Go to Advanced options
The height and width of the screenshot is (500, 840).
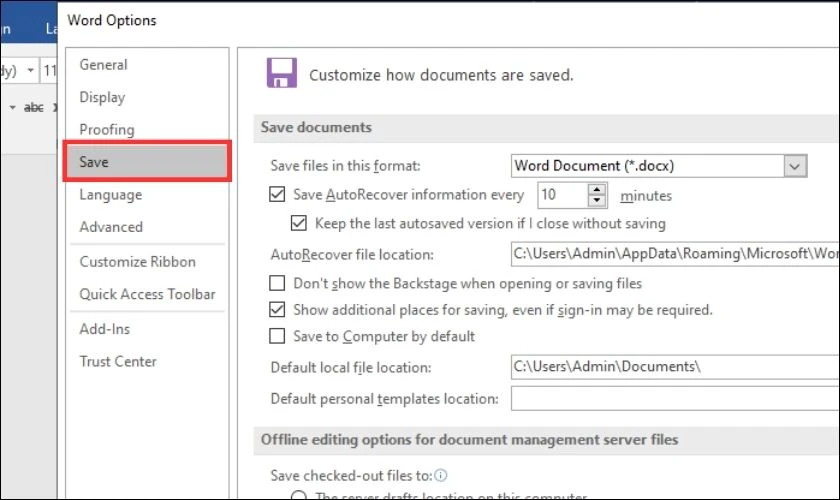click(x=111, y=227)
